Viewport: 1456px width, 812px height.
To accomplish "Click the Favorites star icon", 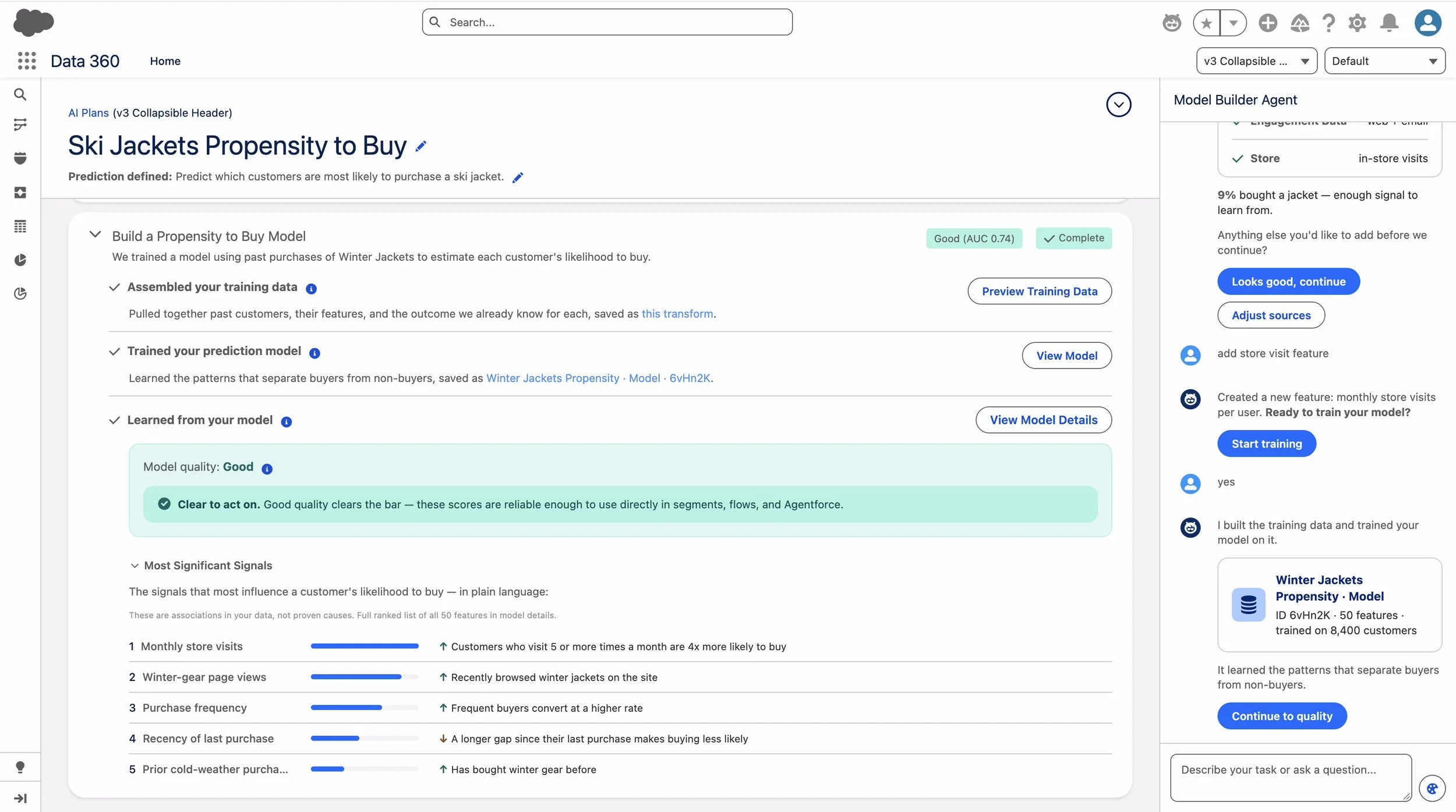I will [x=1206, y=23].
